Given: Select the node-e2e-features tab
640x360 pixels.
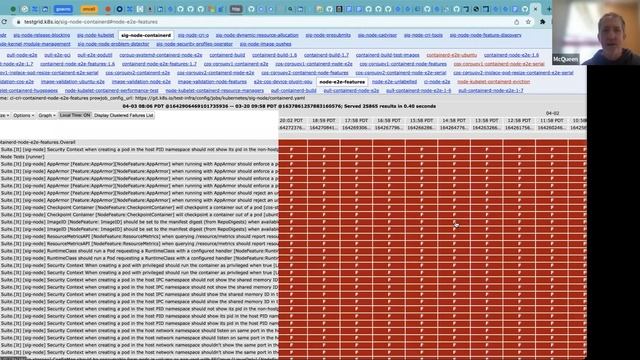Looking at the screenshot, I should 342,82.
